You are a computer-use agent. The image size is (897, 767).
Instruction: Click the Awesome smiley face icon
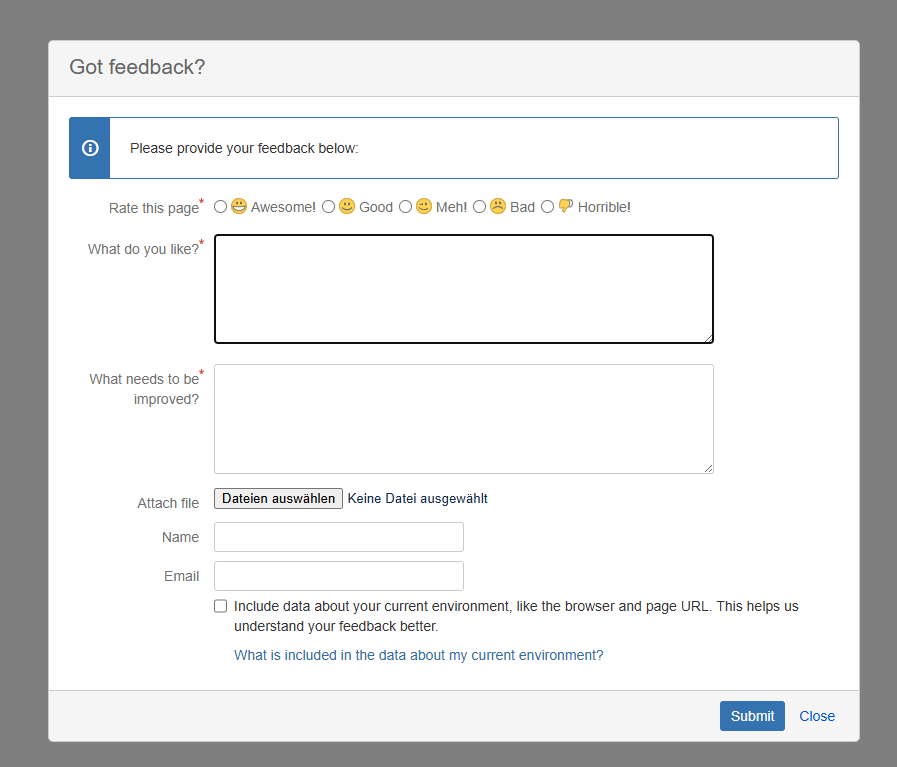[238, 206]
